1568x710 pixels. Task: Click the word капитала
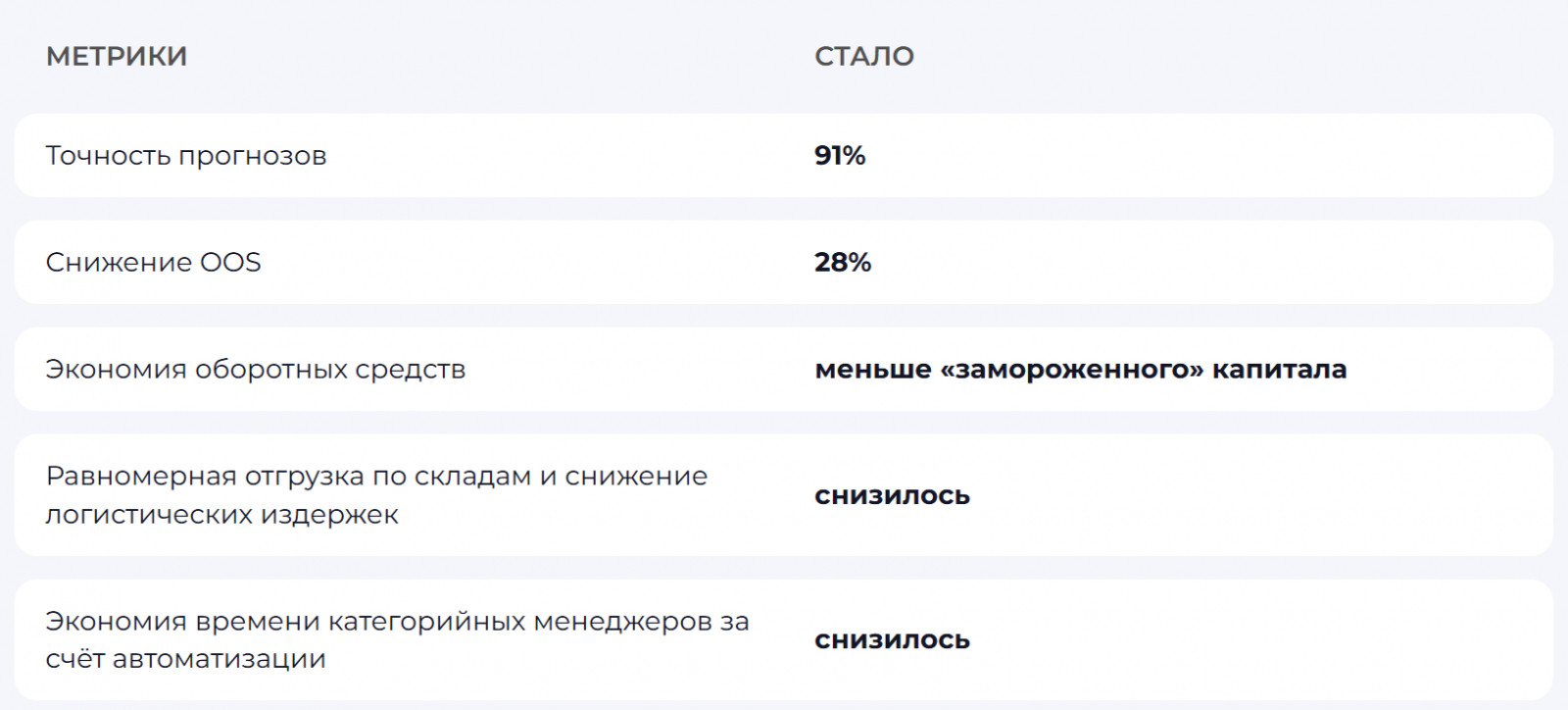click(1279, 370)
